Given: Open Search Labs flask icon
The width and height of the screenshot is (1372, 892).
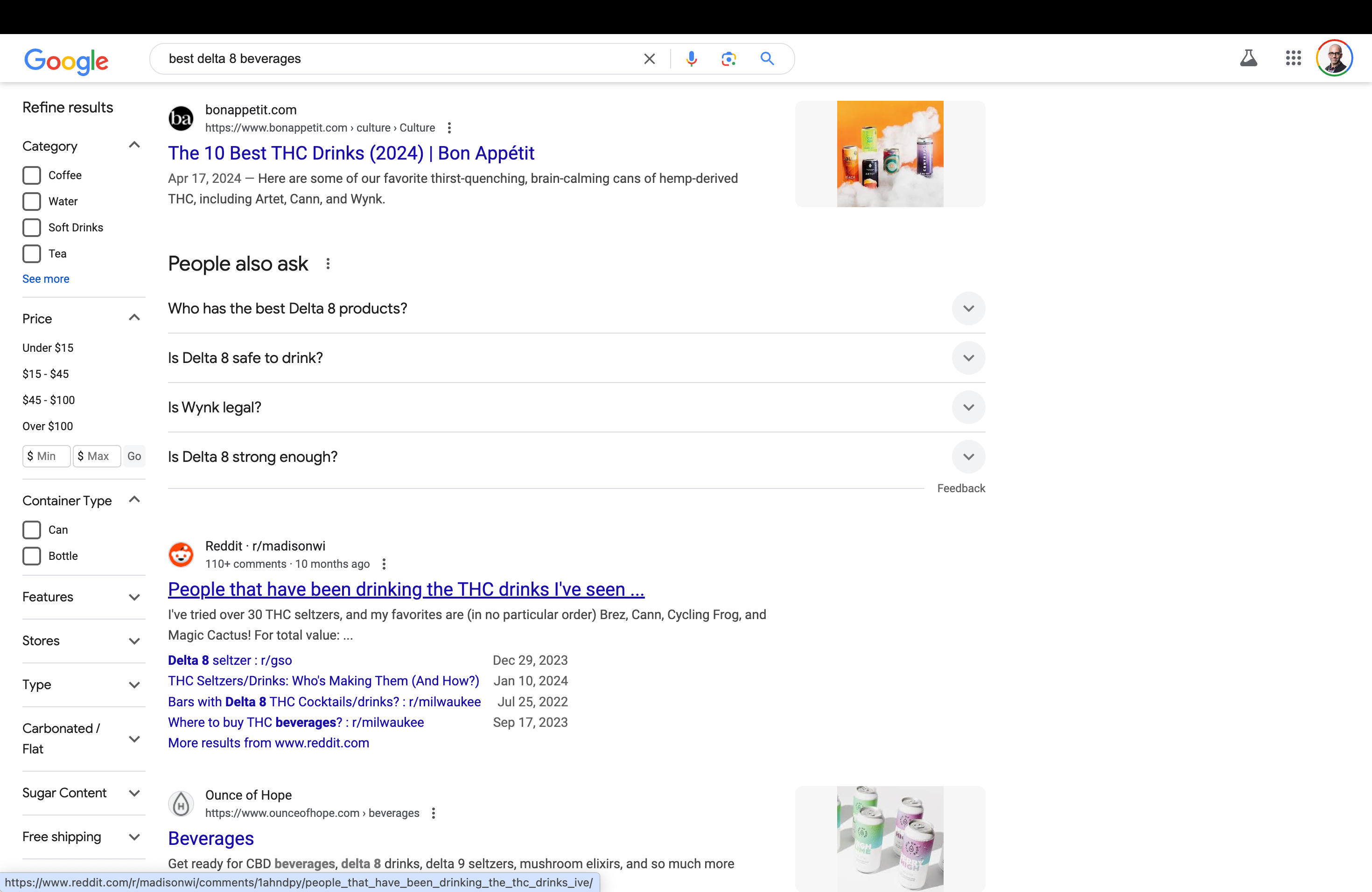Looking at the screenshot, I should pos(1248,58).
